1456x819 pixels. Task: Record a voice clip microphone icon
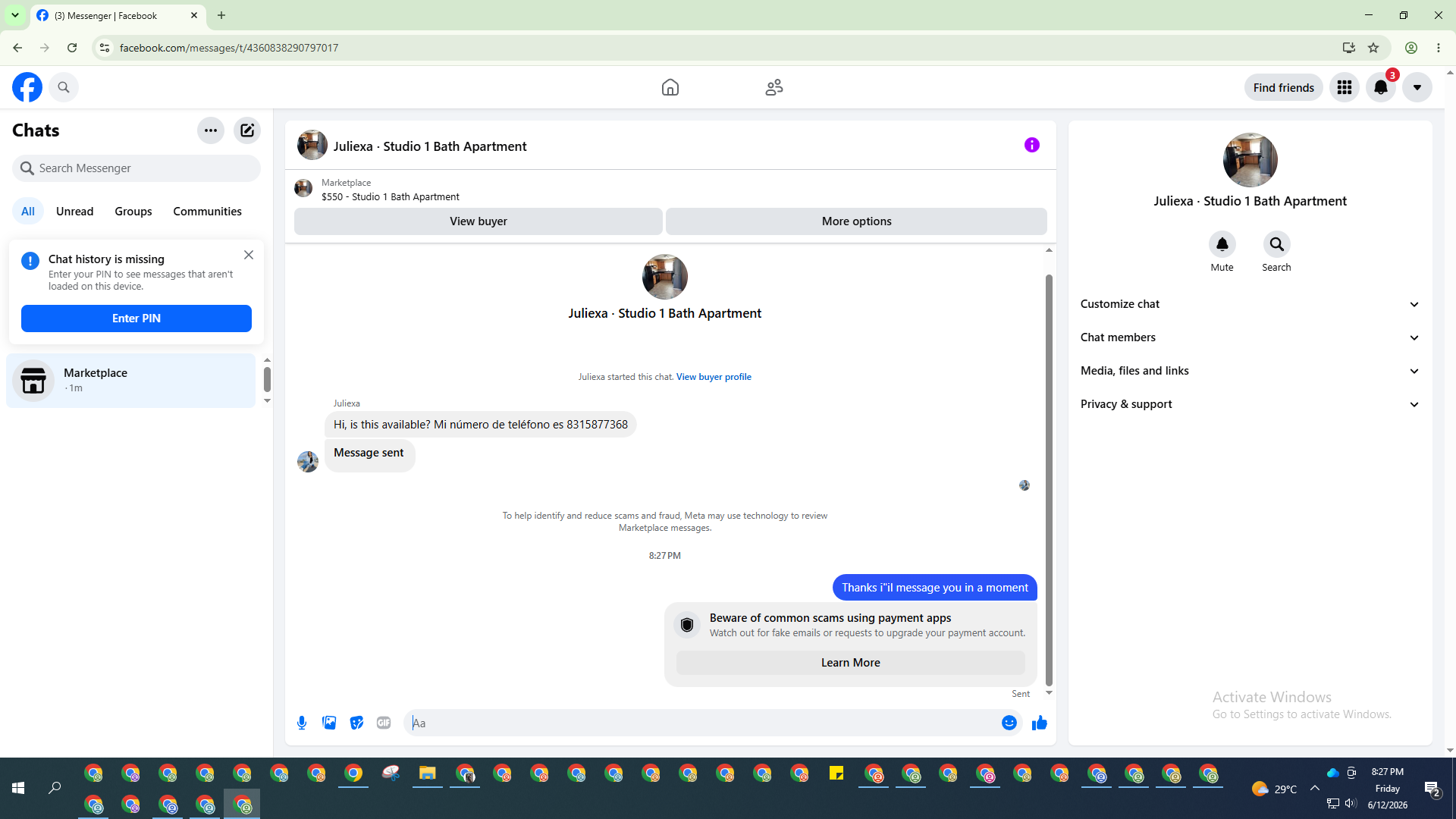(x=302, y=723)
